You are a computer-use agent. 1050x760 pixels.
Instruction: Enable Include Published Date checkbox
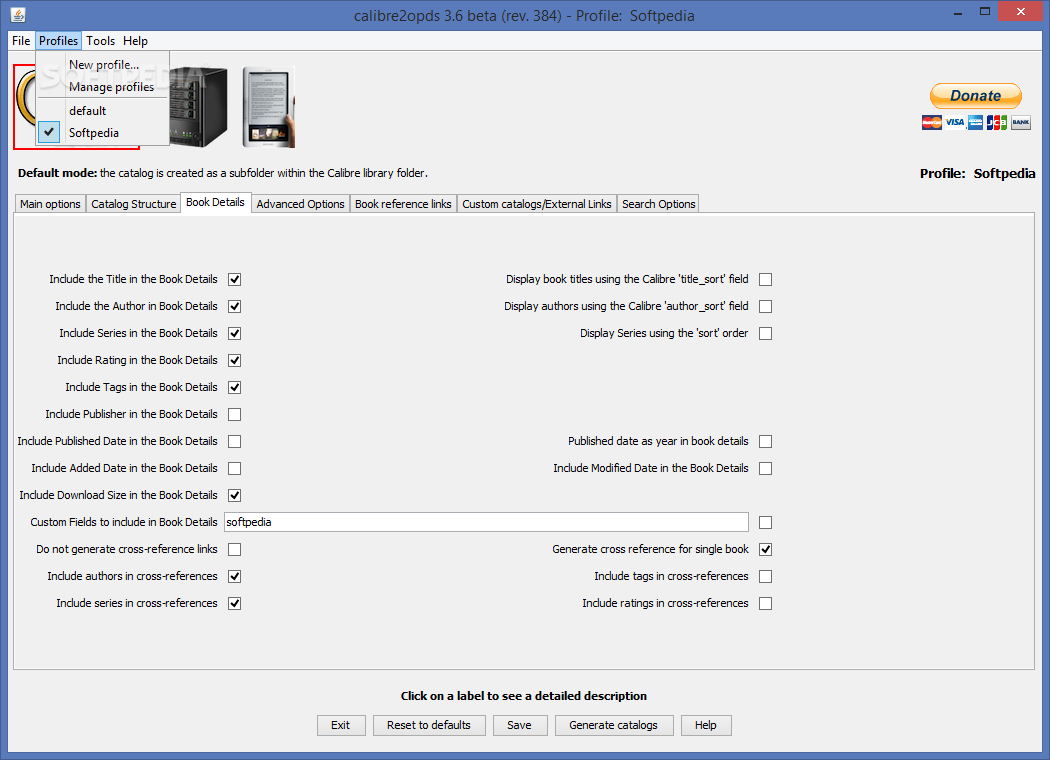[x=234, y=441]
